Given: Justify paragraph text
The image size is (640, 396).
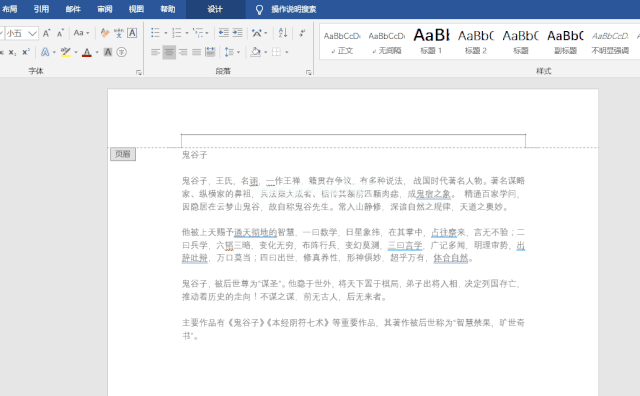Looking at the screenshot, I should (x=196, y=52).
